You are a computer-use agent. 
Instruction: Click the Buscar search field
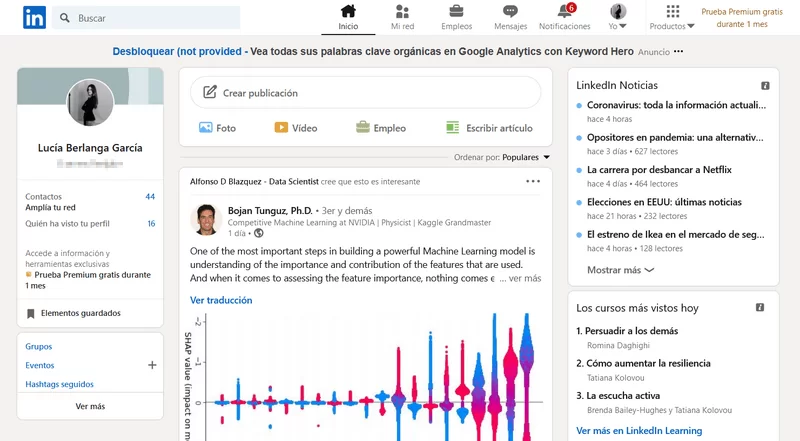click(x=146, y=18)
